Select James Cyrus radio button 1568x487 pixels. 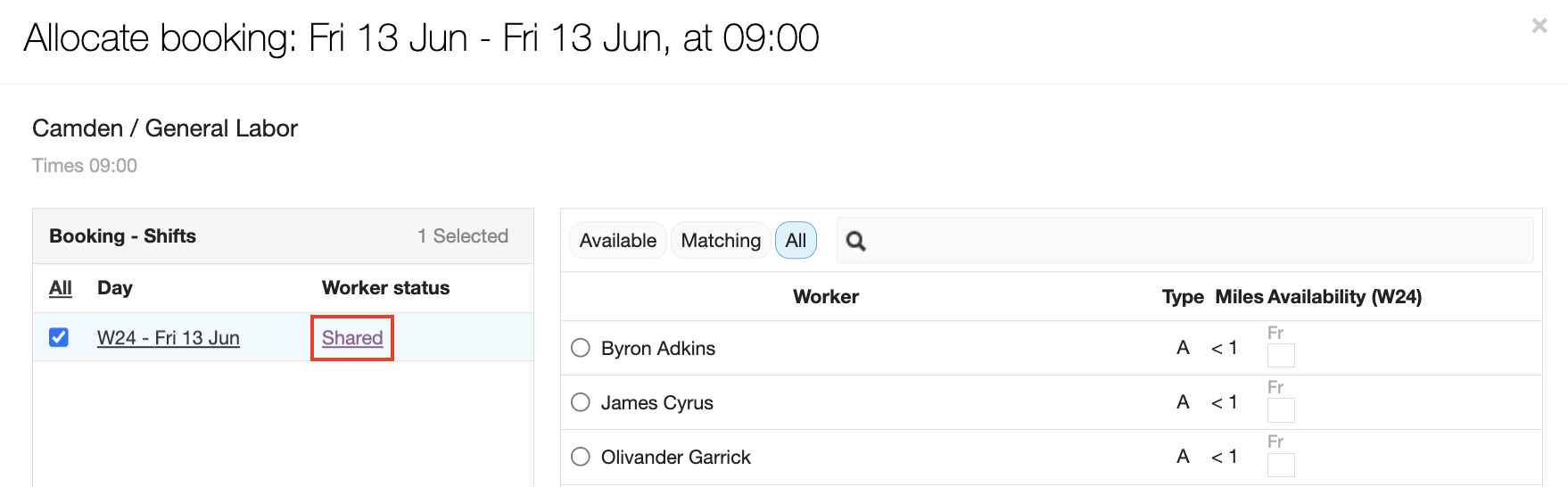[581, 402]
